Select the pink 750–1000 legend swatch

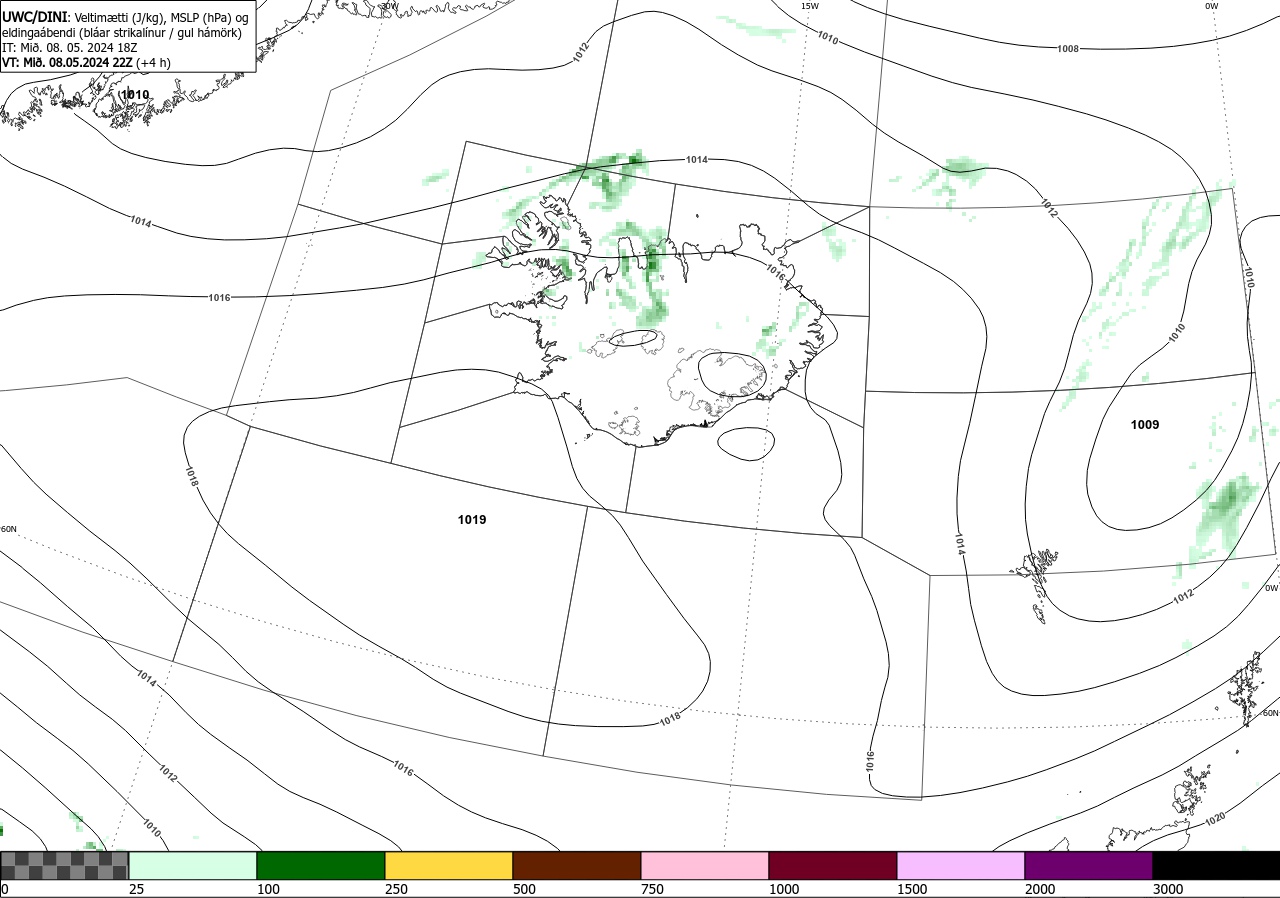point(705,865)
